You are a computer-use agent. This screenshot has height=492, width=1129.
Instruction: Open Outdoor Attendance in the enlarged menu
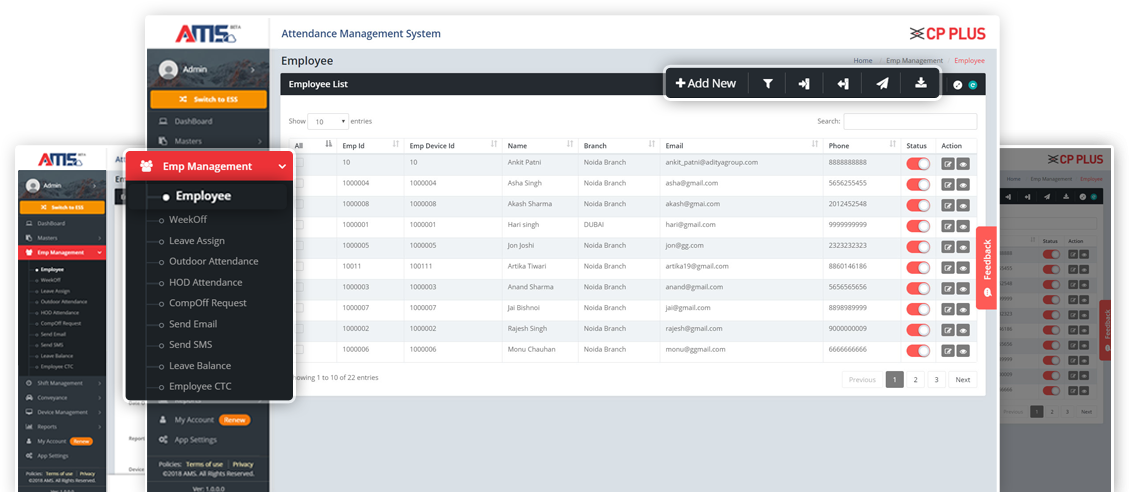click(214, 261)
